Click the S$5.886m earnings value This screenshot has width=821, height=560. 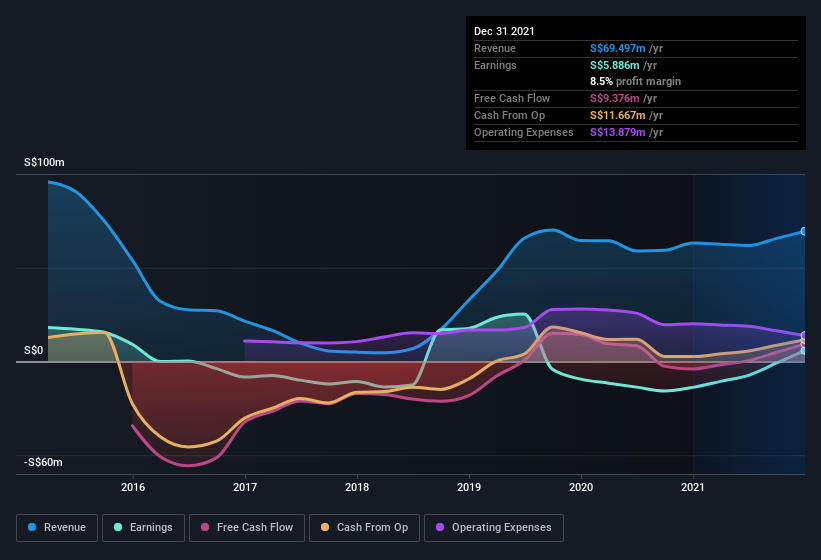[x=615, y=65]
